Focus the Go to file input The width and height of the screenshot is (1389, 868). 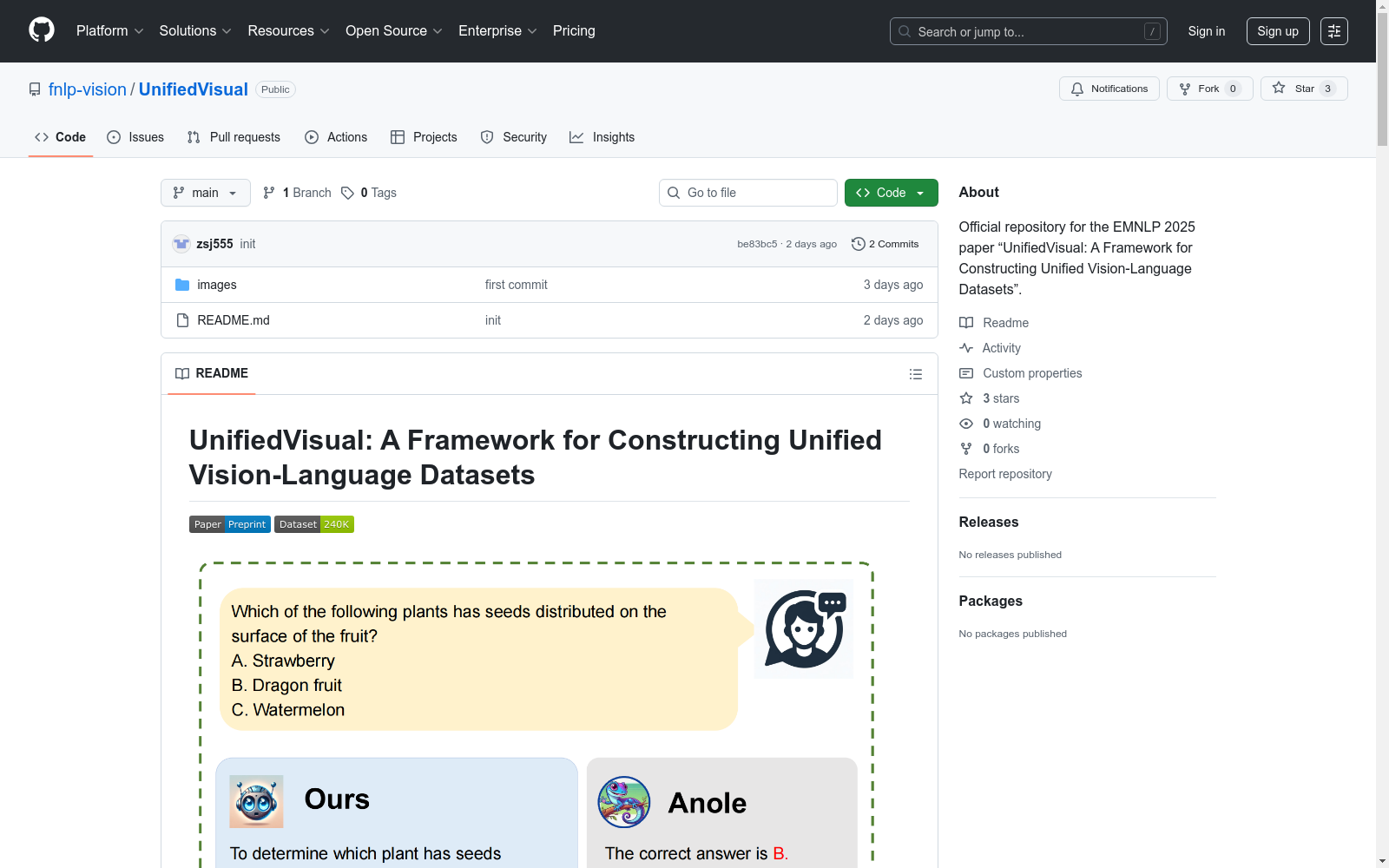tap(748, 193)
